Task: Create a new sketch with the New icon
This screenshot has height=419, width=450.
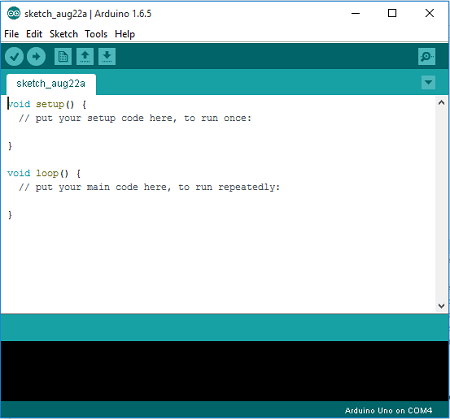Action: tap(63, 56)
